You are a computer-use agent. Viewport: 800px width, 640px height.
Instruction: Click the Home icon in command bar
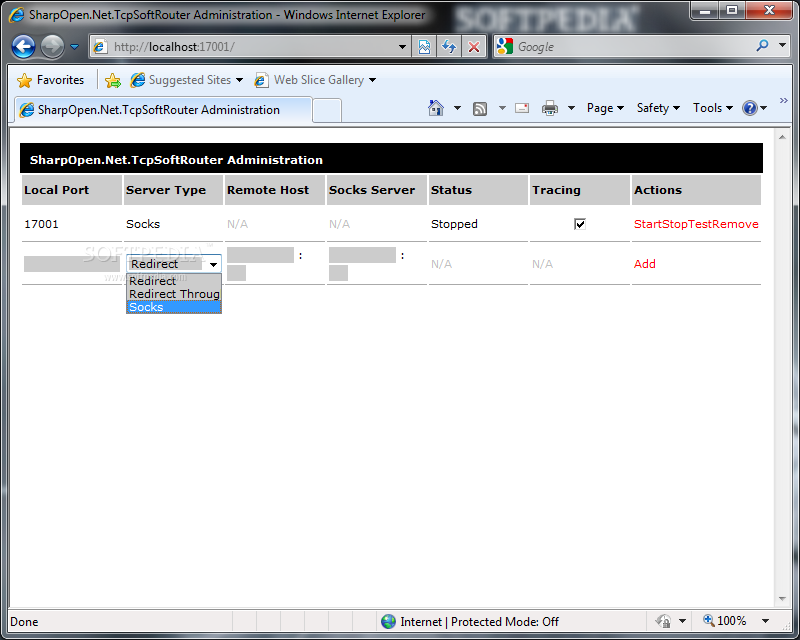[436, 108]
